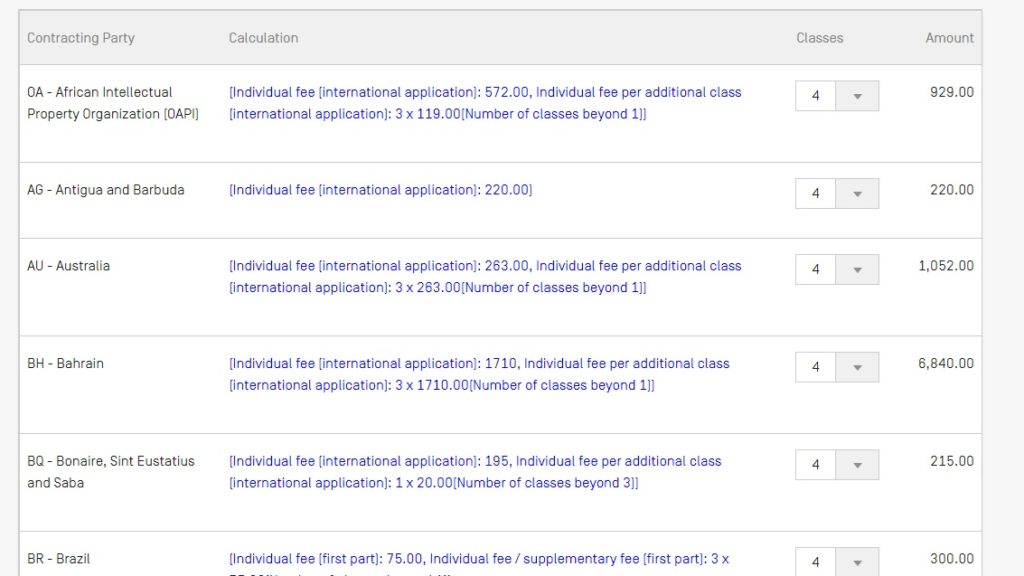Image resolution: width=1024 pixels, height=576 pixels.
Task: Open the OAPI fee calculation link
Action: 485,103
